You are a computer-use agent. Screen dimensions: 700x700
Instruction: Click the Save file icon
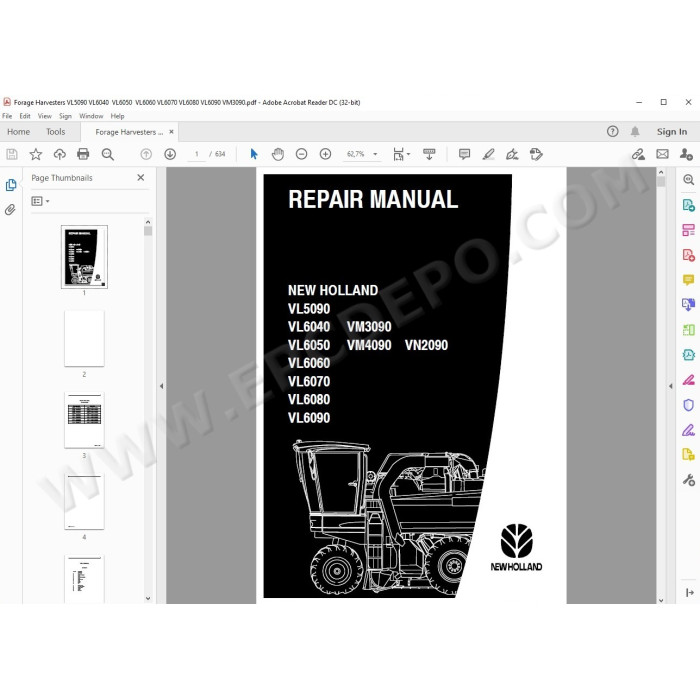[x=12, y=154]
